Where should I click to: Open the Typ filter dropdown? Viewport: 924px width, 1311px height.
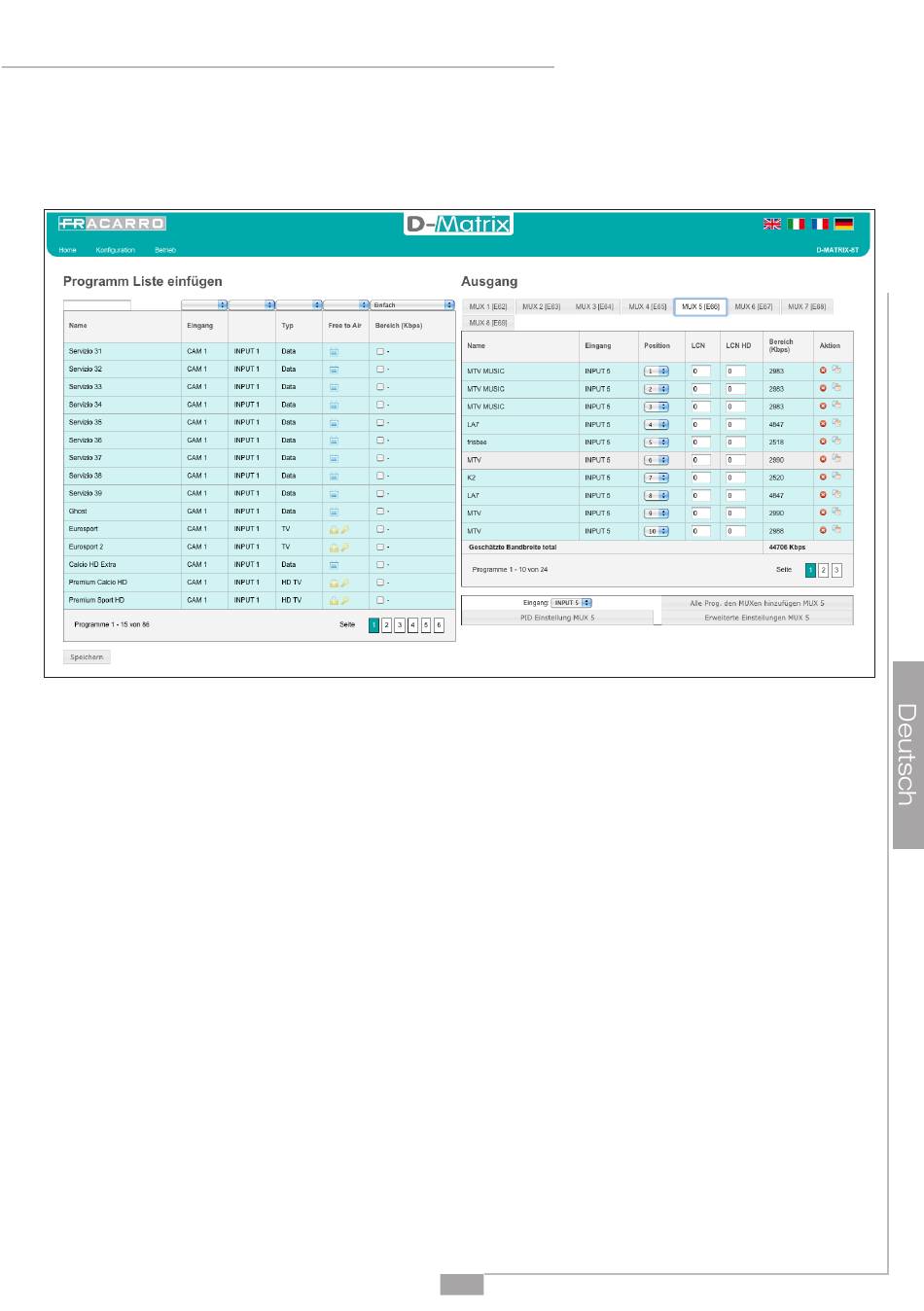click(x=300, y=305)
